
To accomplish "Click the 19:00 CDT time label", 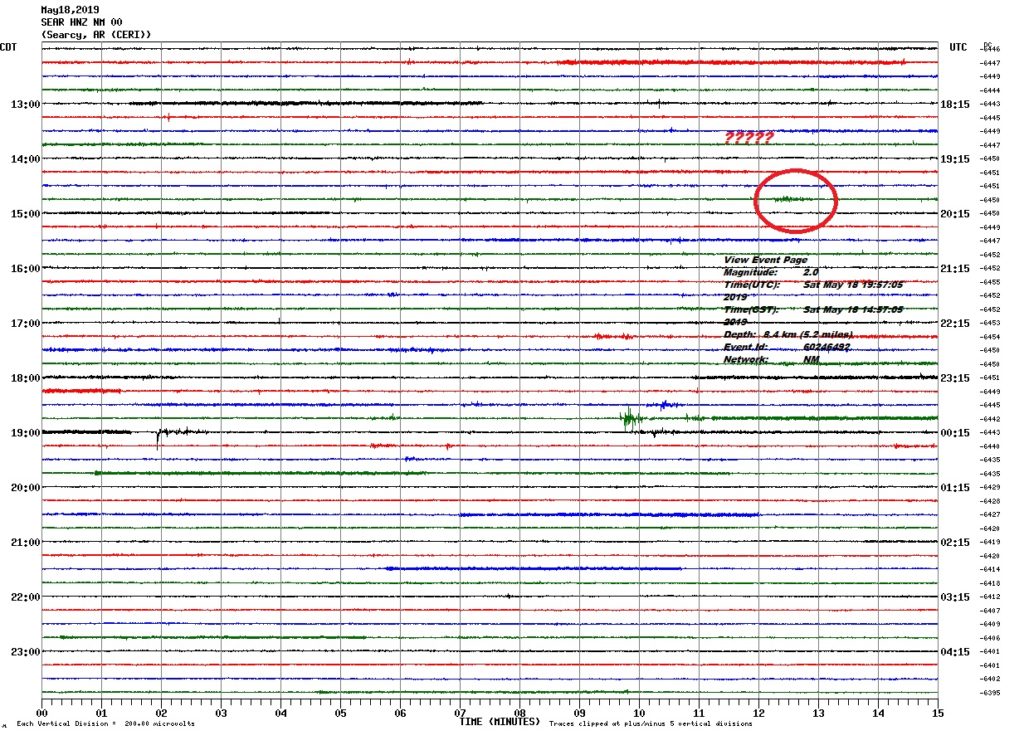I will pos(24,433).
